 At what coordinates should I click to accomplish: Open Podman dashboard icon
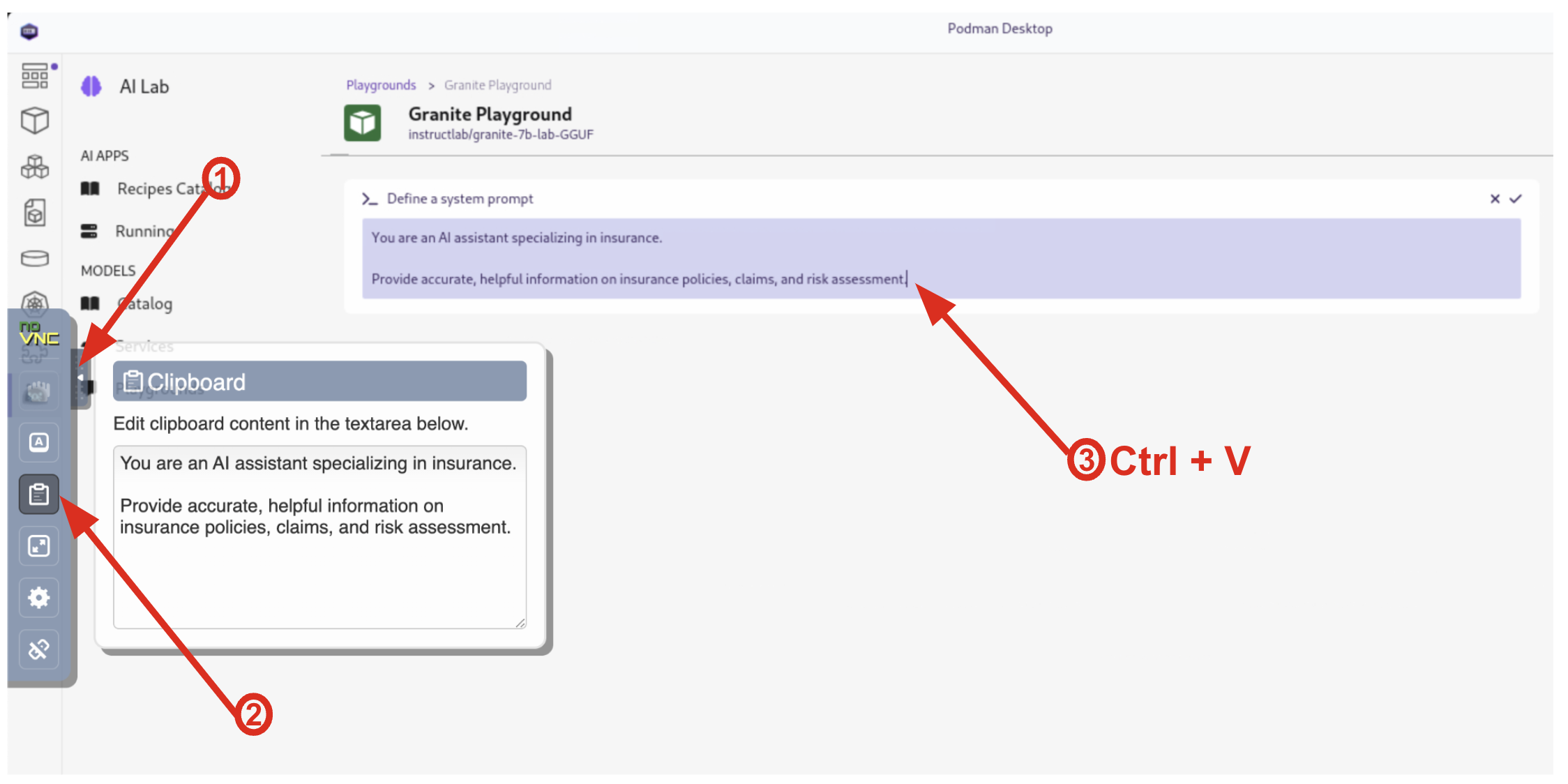point(35,75)
